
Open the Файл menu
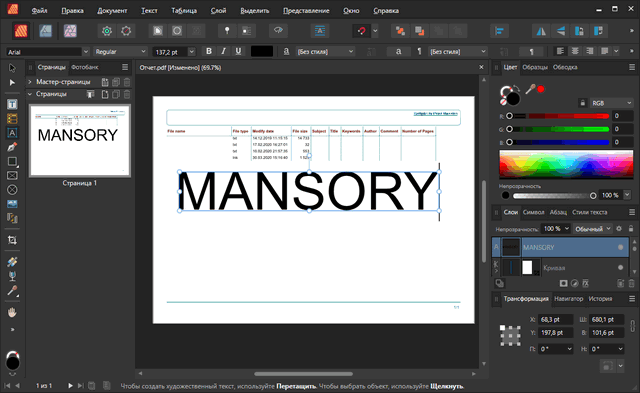click(39, 11)
